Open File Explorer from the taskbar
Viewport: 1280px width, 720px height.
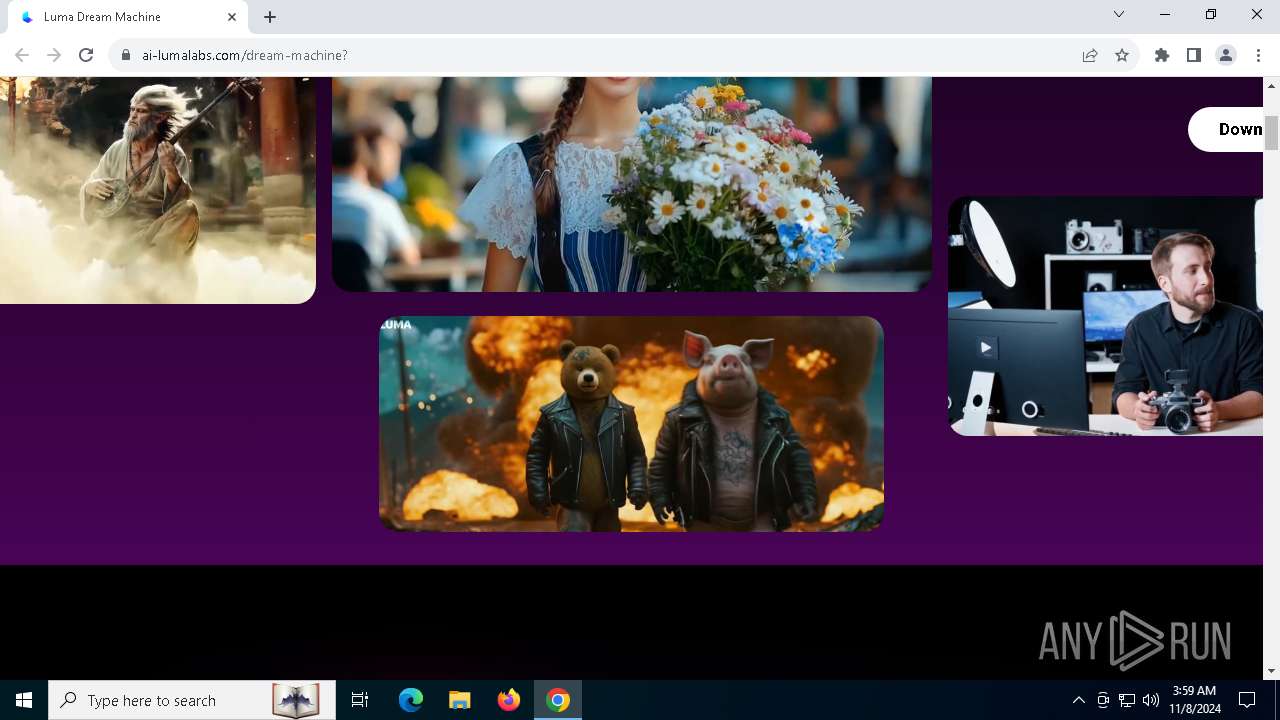(459, 700)
